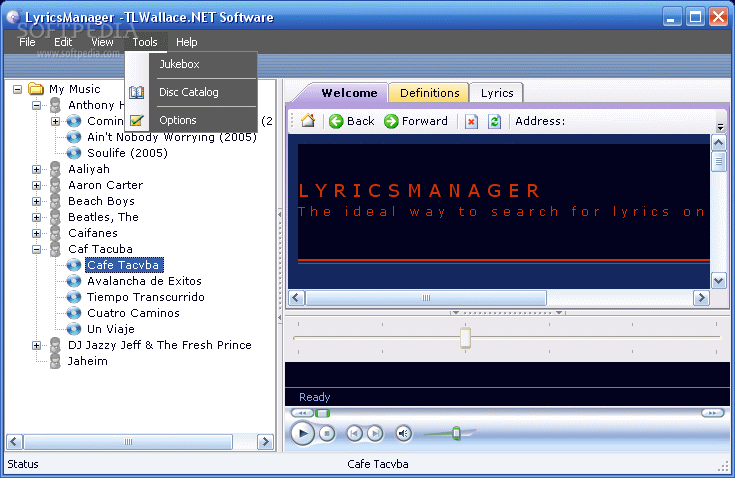Skip to previous track button
The height and width of the screenshot is (478, 735).
(x=354, y=433)
